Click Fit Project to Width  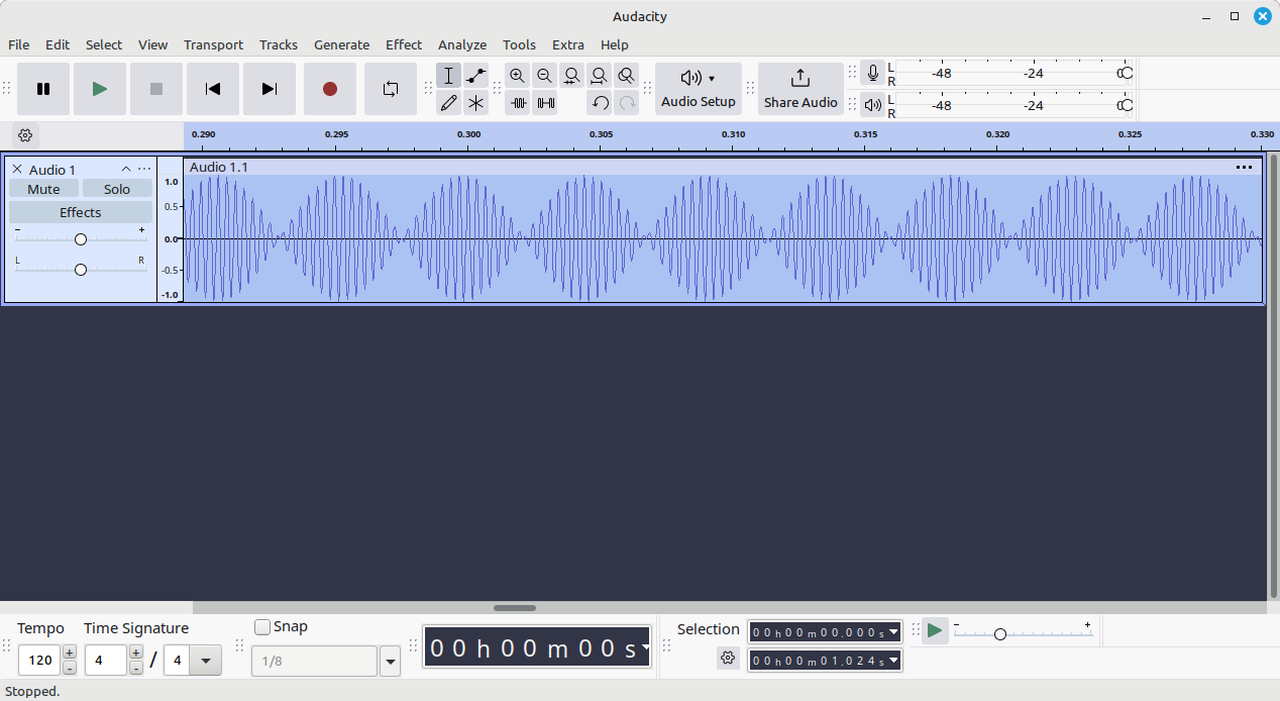pyautogui.click(x=598, y=75)
